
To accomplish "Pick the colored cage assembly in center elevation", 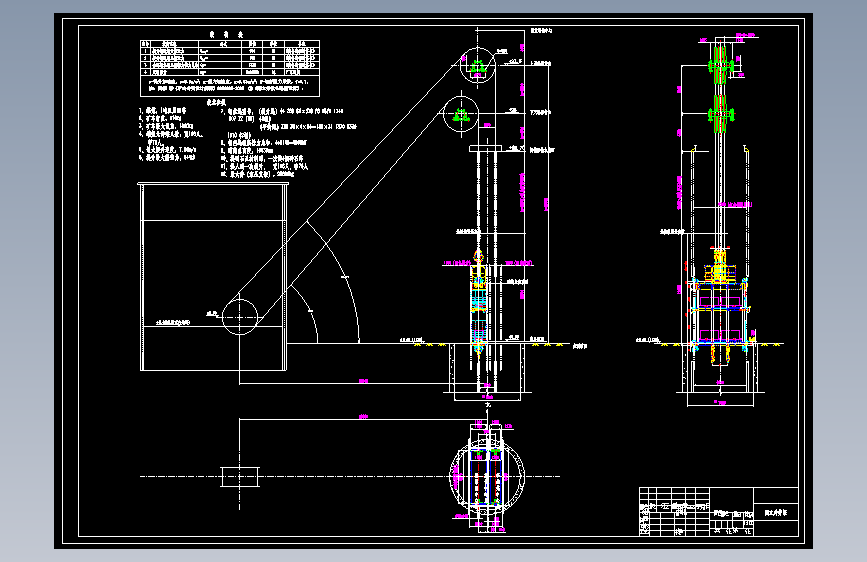I will point(479,301).
